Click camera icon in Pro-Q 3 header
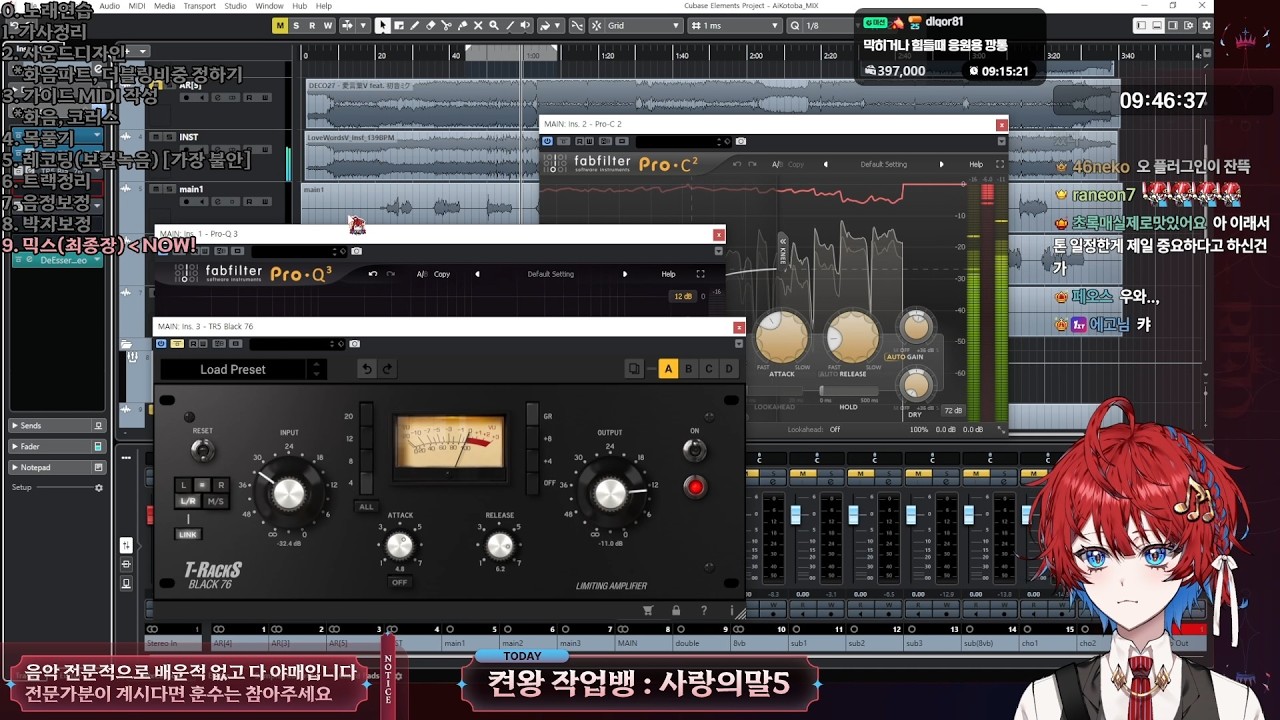Screen dimensions: 1280x720 coord(356,251)
